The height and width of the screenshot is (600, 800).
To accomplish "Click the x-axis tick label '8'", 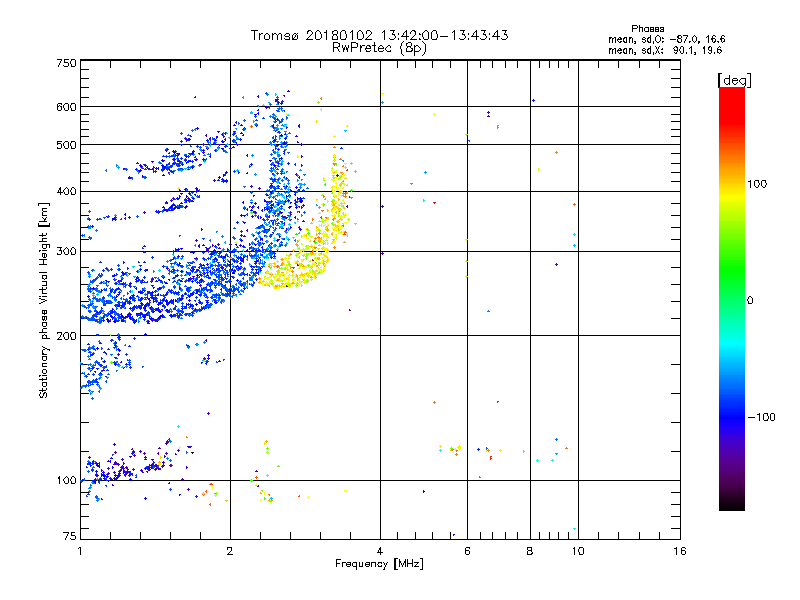I will coord(530,551).
